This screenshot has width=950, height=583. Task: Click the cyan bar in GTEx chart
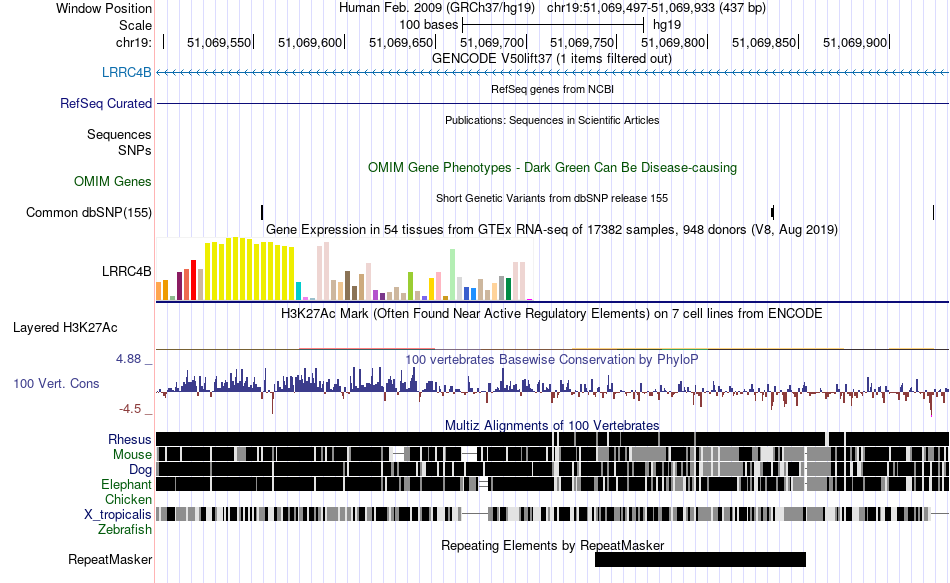click(x=298, y=291)
